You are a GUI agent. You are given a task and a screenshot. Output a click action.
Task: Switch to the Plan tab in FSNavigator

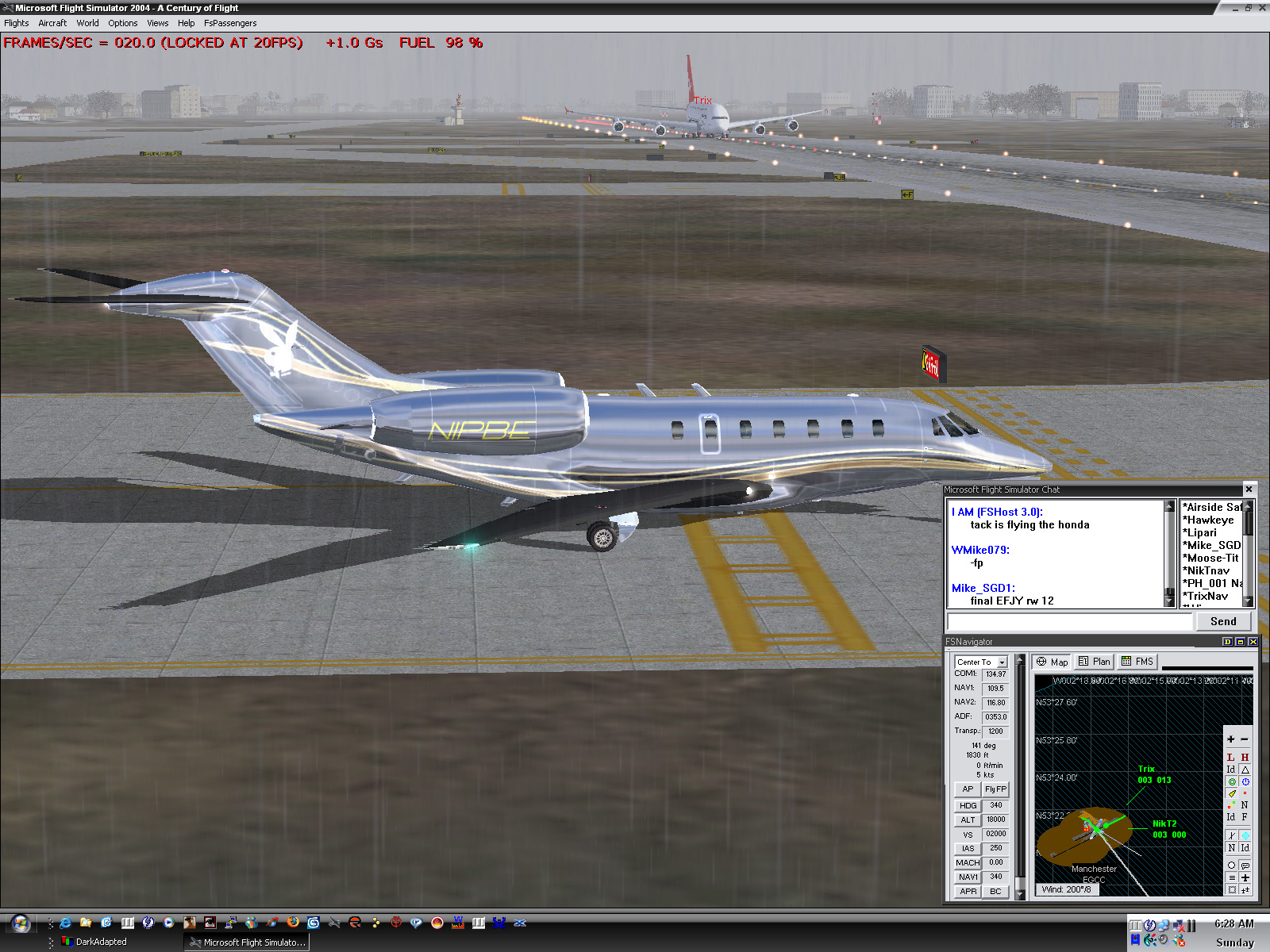(1094, 662)
